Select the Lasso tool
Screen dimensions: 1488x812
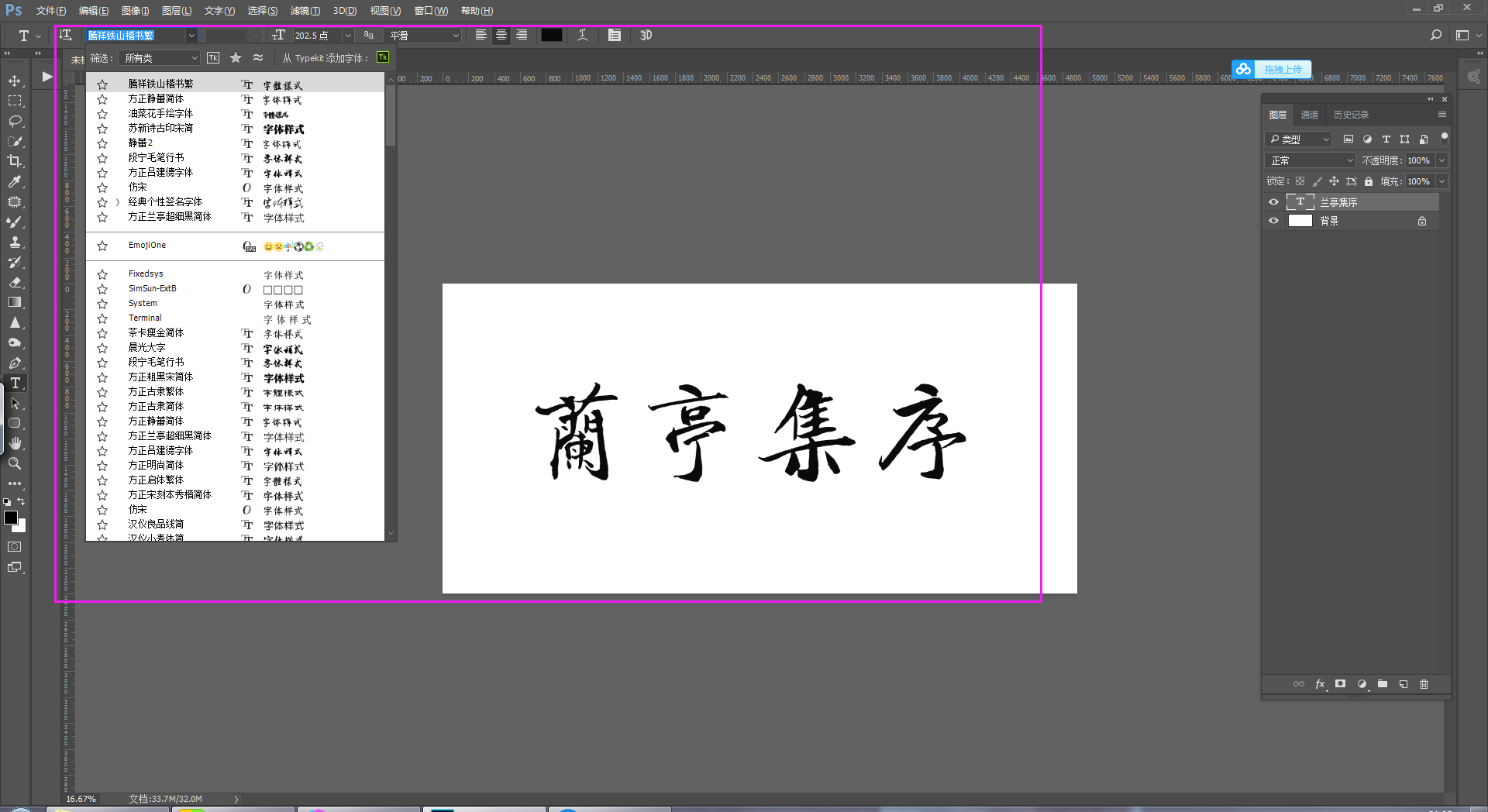[15, 121]
